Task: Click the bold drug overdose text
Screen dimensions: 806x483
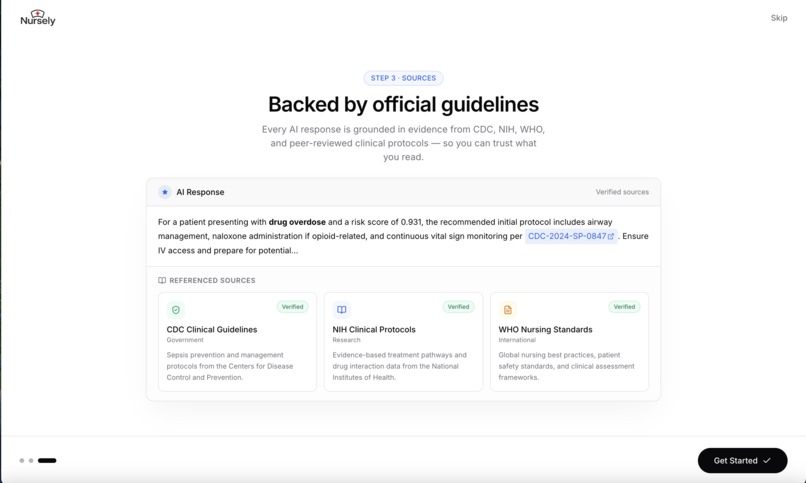Action: coord(297,222)
